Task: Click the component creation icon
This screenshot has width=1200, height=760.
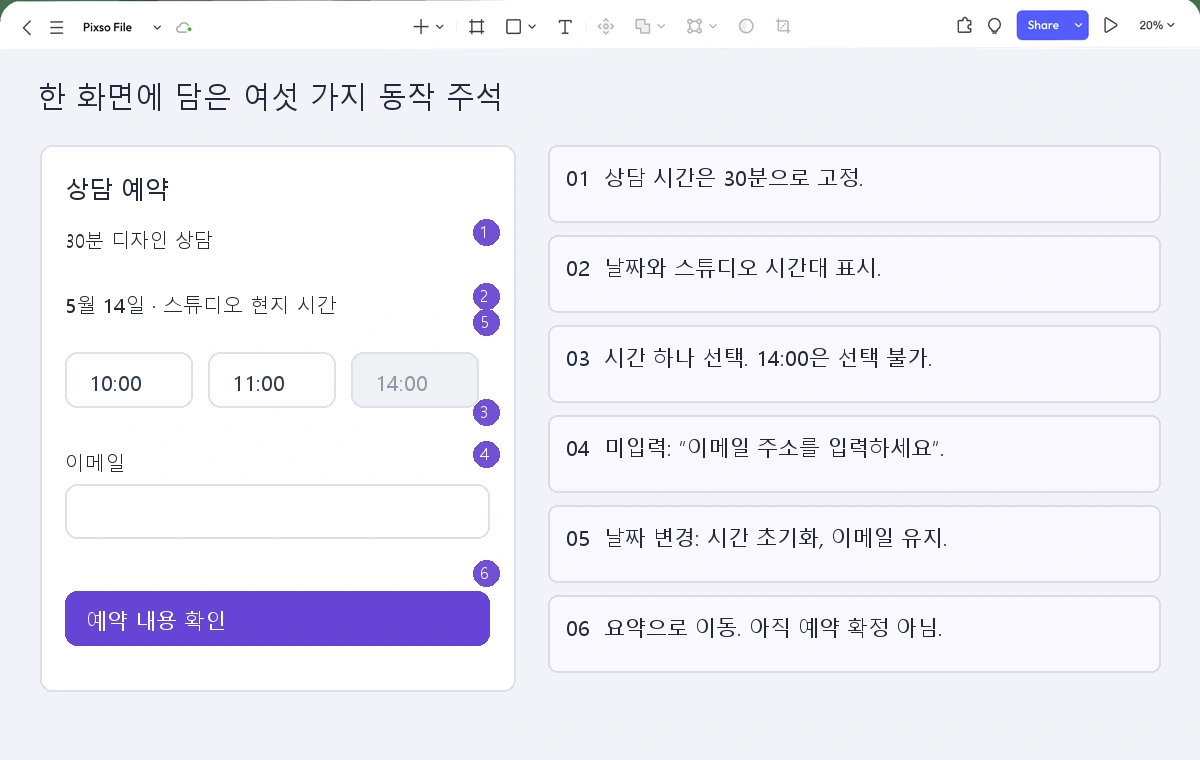Action: pyautogui.click(x=605, y=27)
